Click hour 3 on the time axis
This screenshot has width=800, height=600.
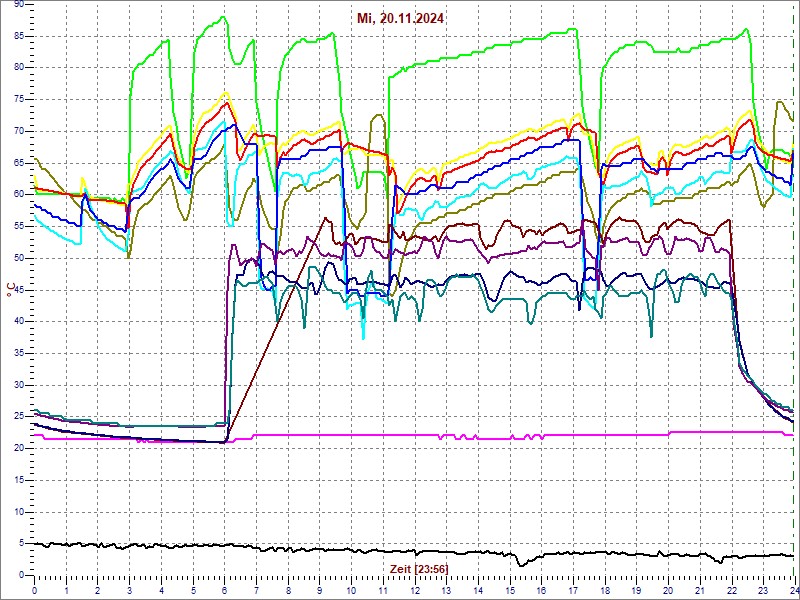(130, 590)
